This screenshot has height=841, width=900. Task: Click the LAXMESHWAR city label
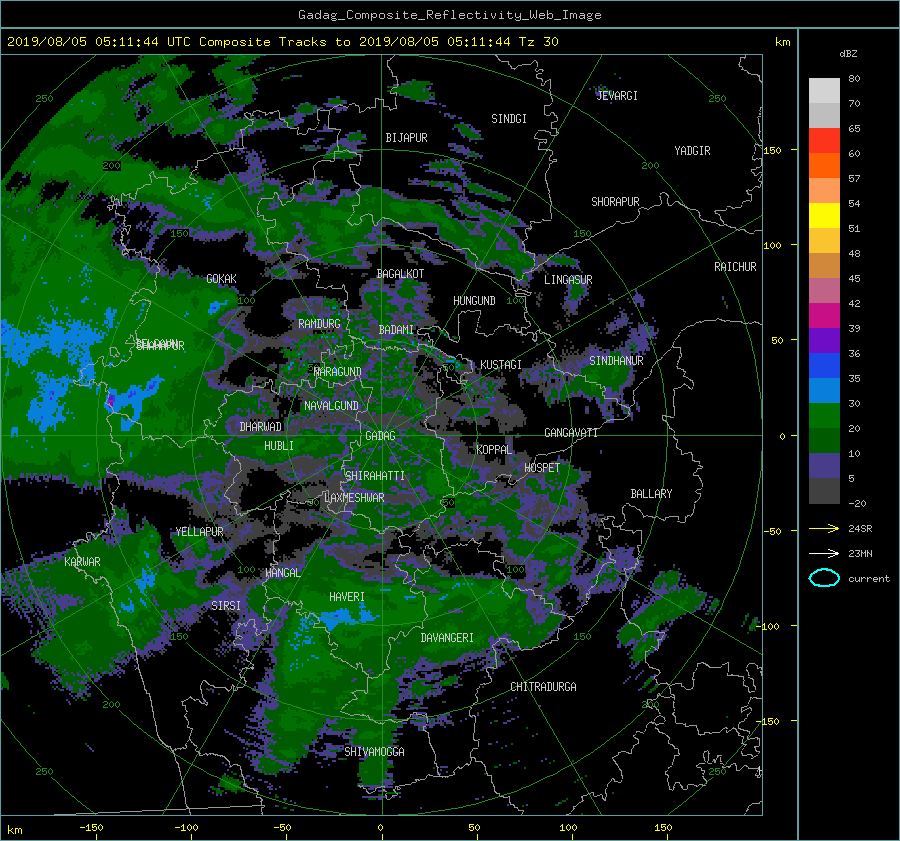[x=354, y=498]
